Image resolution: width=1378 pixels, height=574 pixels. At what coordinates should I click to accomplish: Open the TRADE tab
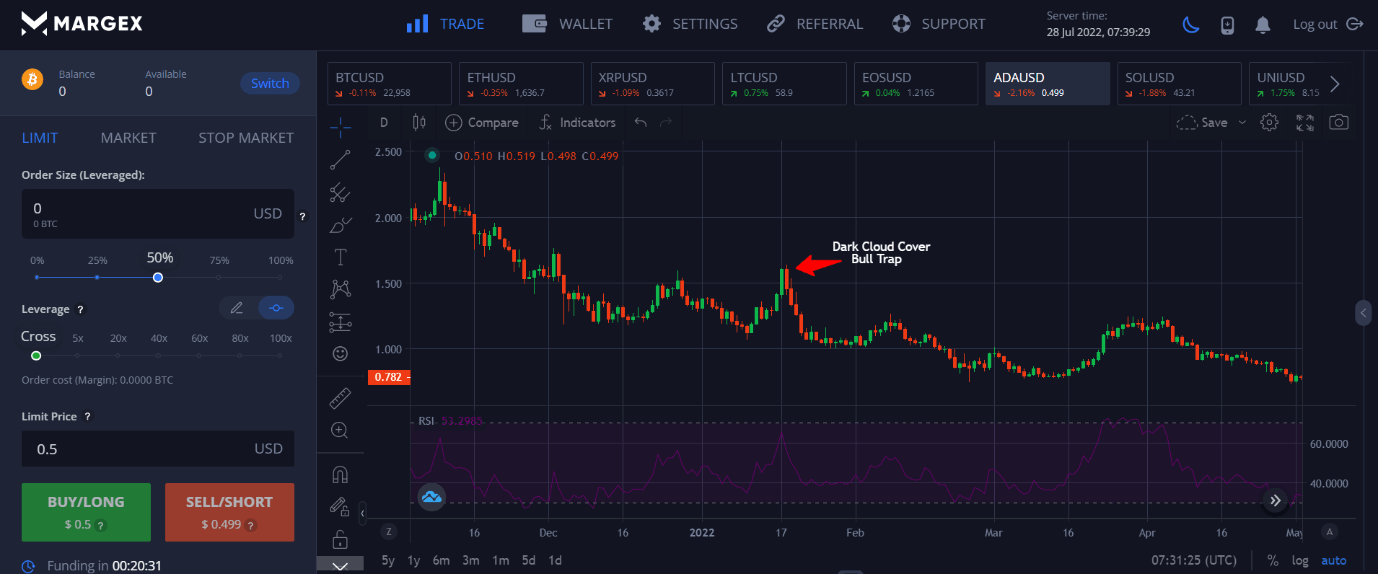445,24
